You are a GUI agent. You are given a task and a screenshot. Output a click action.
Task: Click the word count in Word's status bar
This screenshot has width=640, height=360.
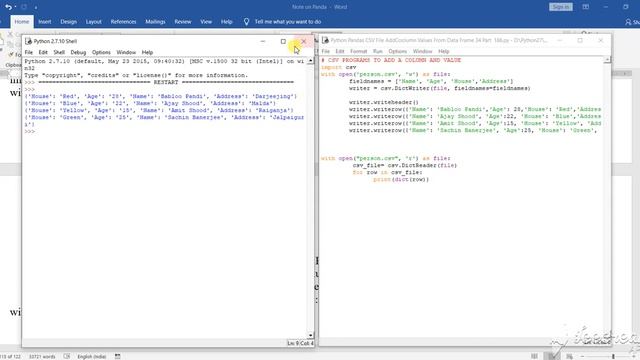tap(42, 356)
